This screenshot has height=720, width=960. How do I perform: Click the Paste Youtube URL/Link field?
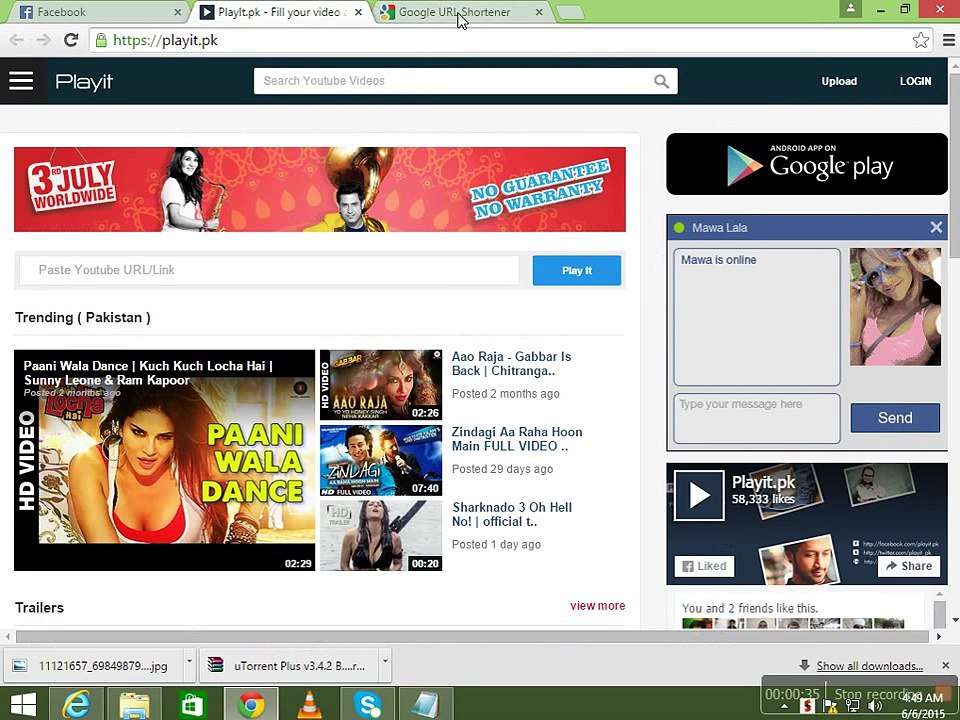[x=269, y=270]
